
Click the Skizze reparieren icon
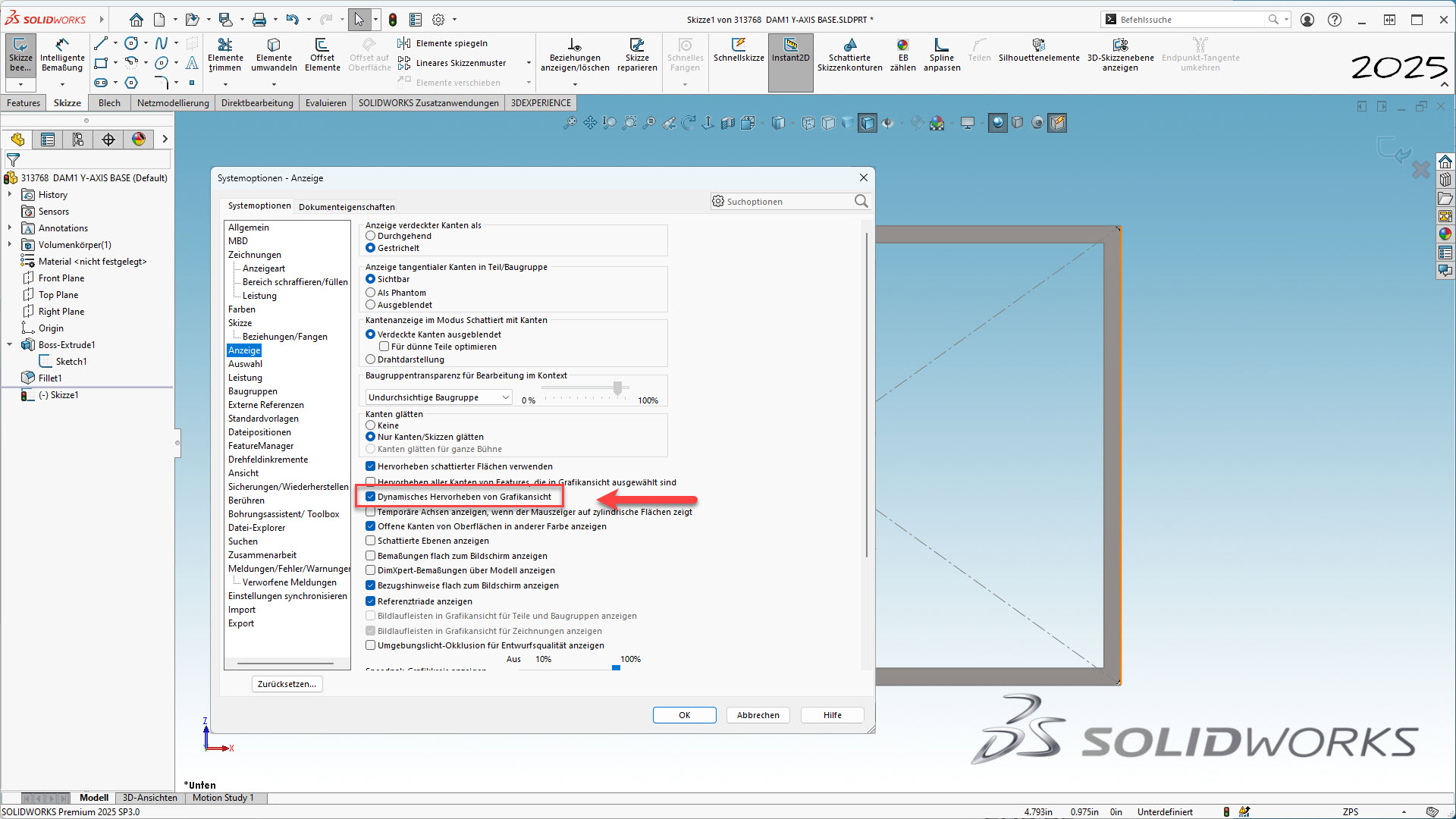click(637, 54)
